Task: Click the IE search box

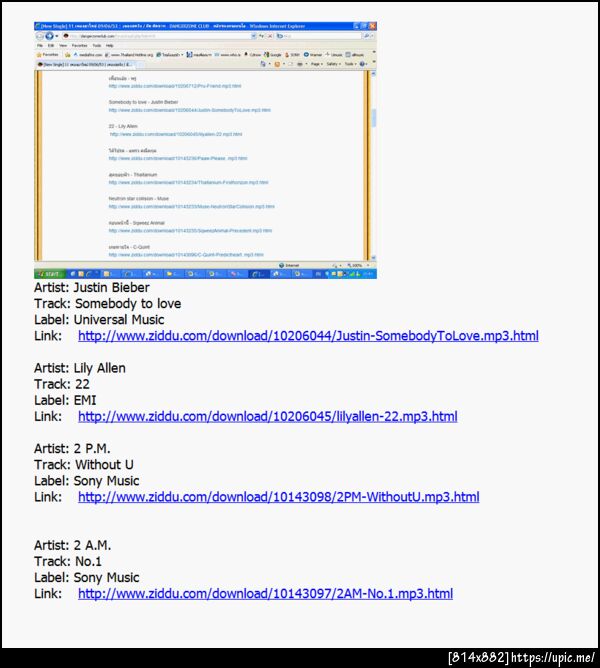Action: (319, 36)
